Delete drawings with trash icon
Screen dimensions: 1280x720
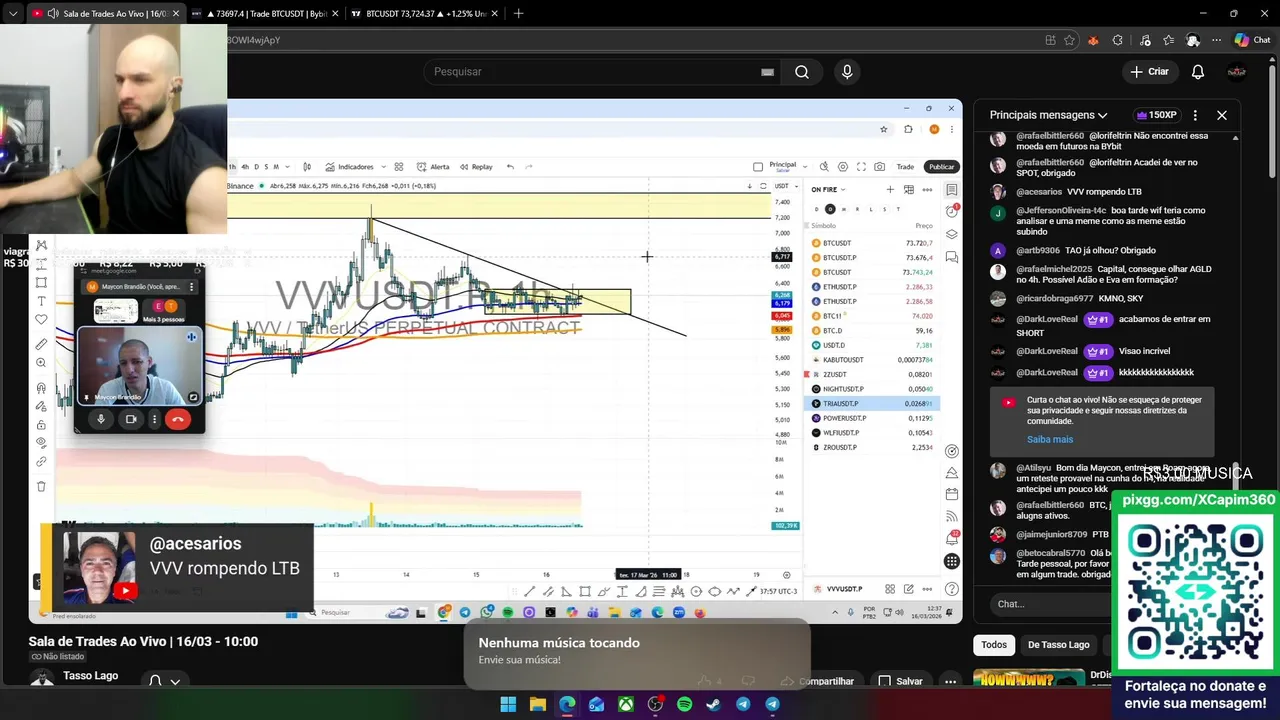click(x=41, y=487)
